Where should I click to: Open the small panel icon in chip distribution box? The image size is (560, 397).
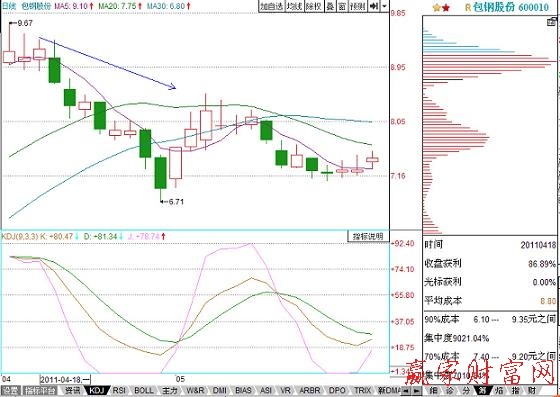[552, 22]
